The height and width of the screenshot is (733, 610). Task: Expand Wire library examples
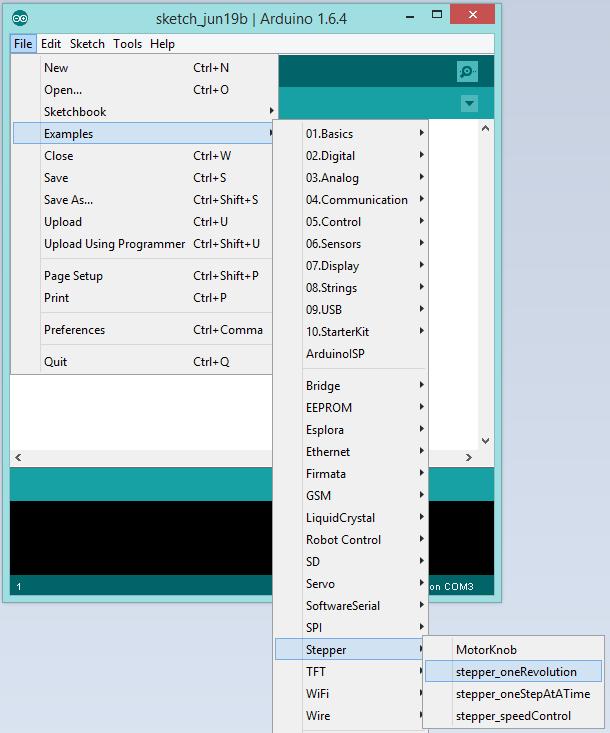pyautogui.click(x=351, y=715)
